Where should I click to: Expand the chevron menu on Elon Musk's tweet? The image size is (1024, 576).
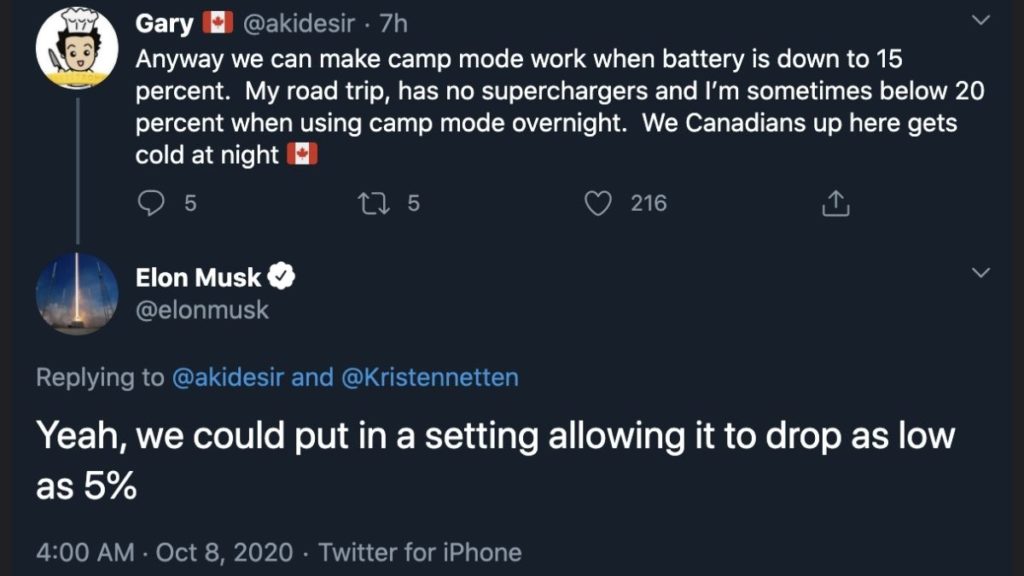pyautogui.click(x=982, y=272)
